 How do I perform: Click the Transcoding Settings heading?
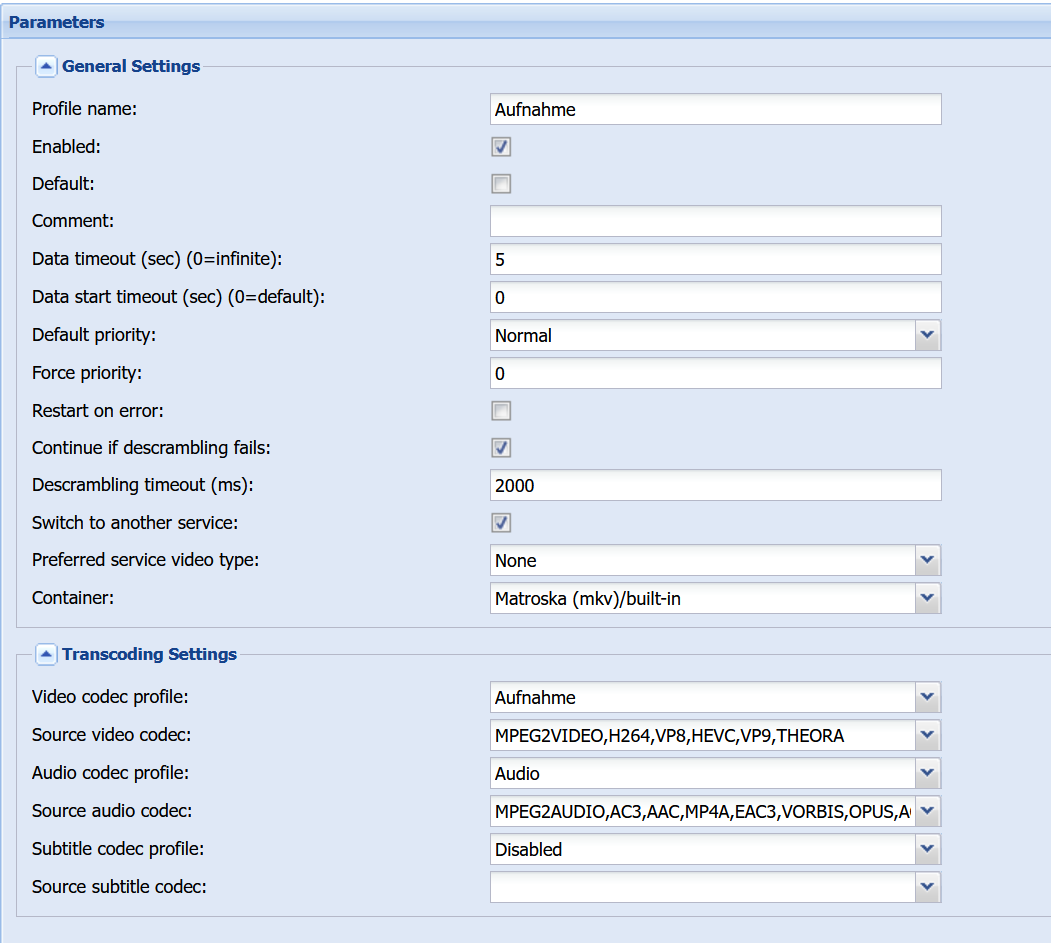click(x=149, y=654)
